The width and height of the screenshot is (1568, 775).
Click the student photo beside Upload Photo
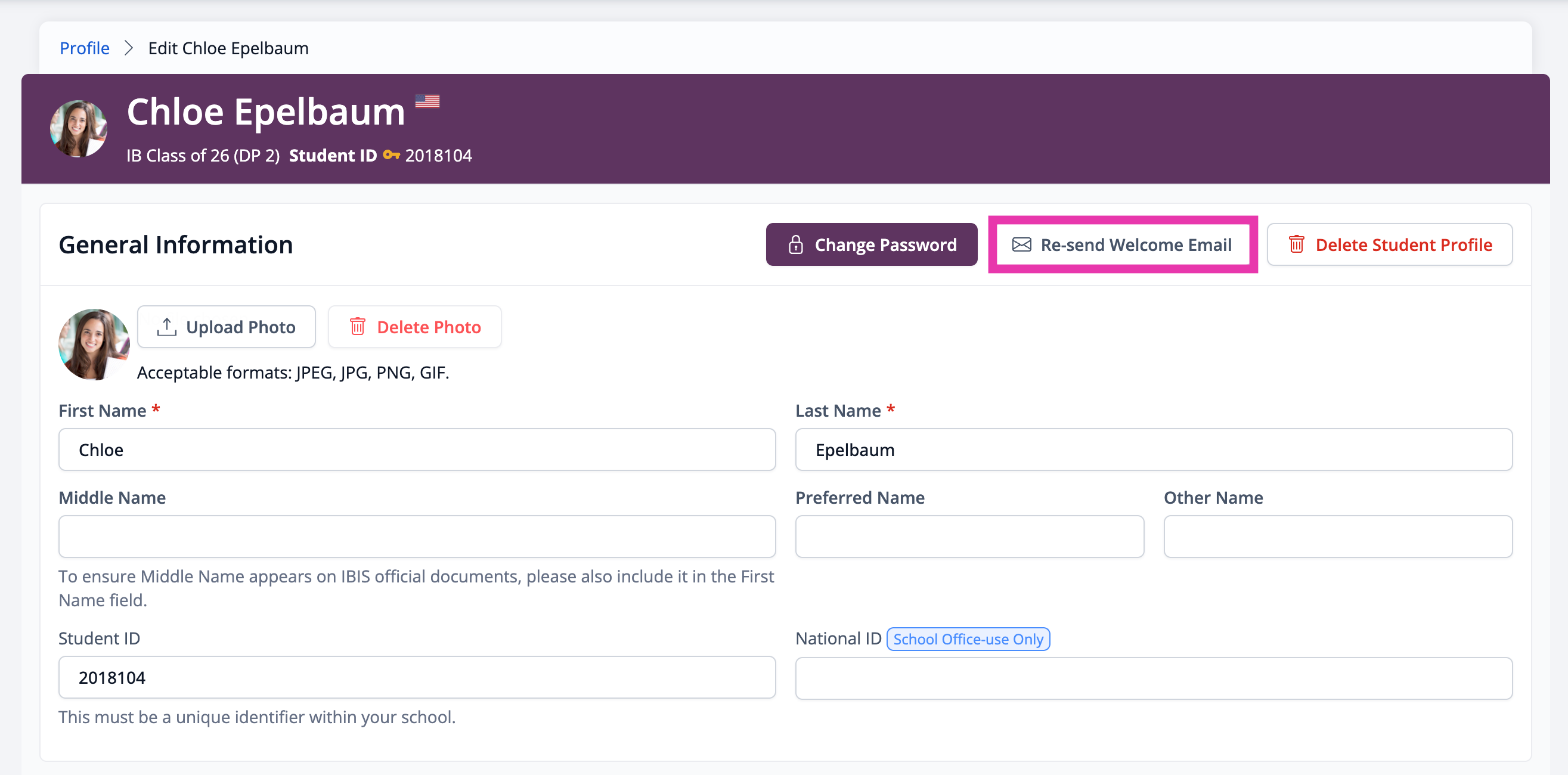pyautogui.click(x=94, y=345)
